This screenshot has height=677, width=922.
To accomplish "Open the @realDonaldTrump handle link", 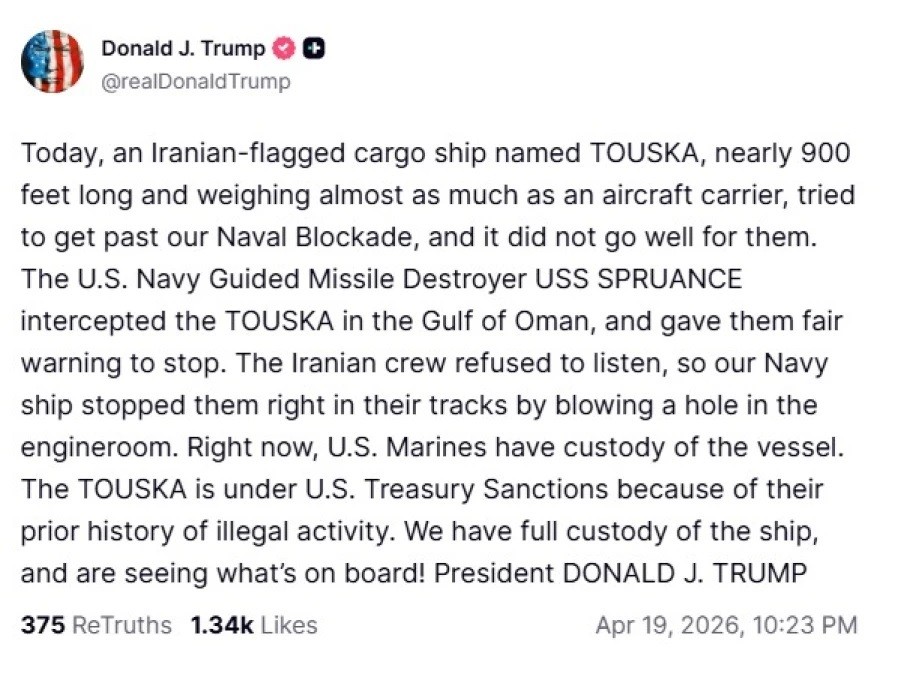I will 195,82.
